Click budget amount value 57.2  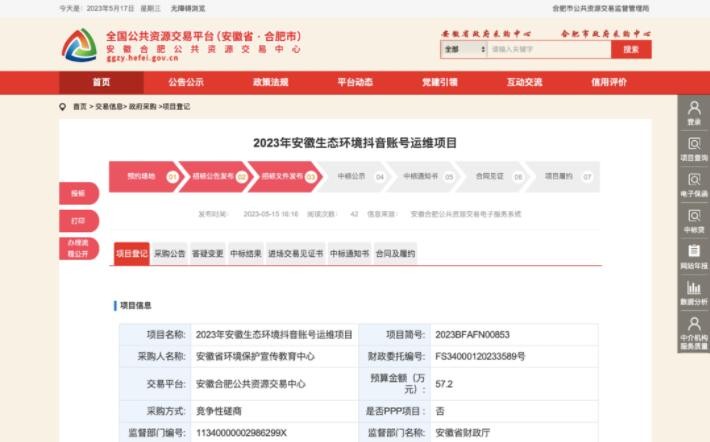tap(444, 384)
